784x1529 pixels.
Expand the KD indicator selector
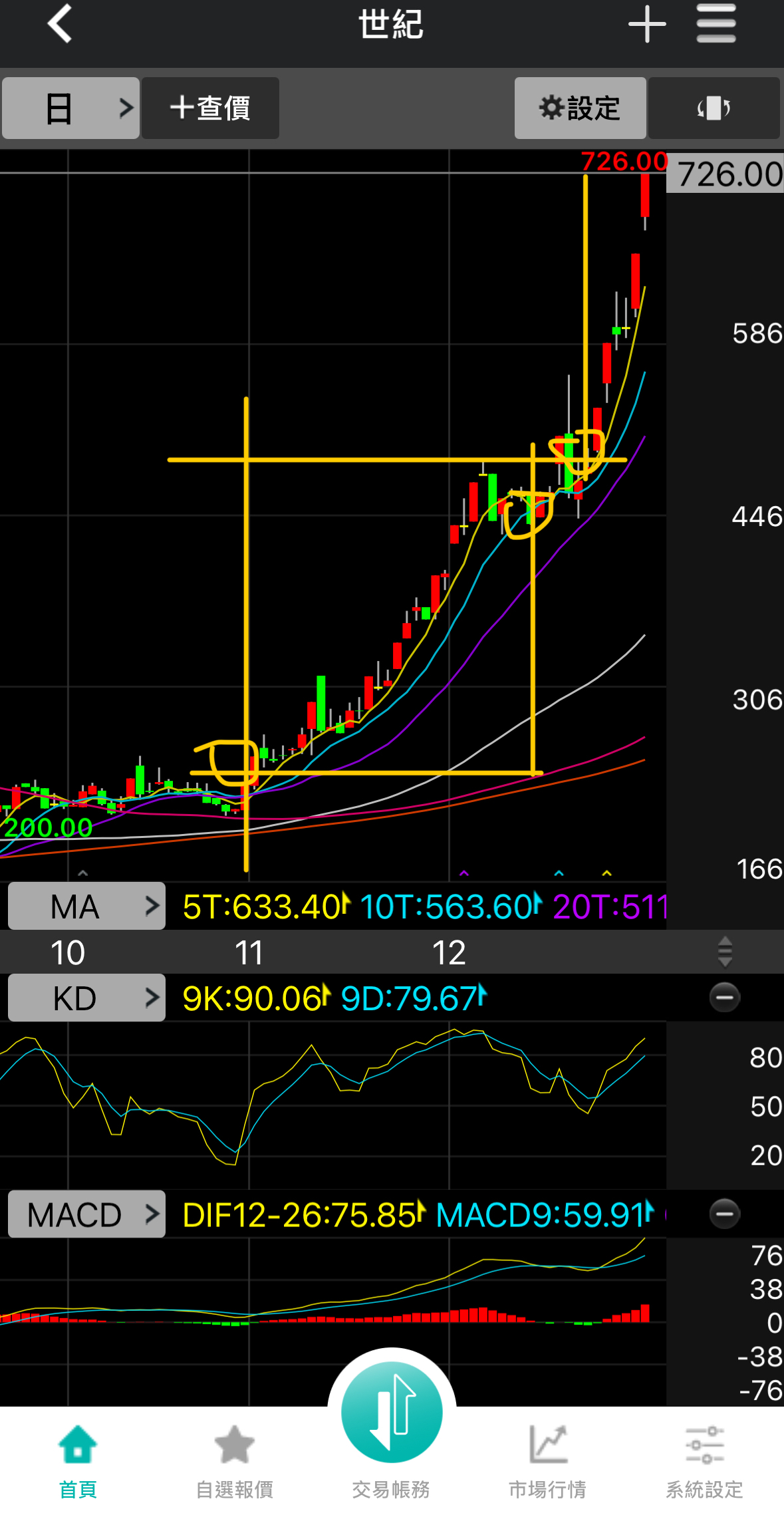tap(86, 998)
